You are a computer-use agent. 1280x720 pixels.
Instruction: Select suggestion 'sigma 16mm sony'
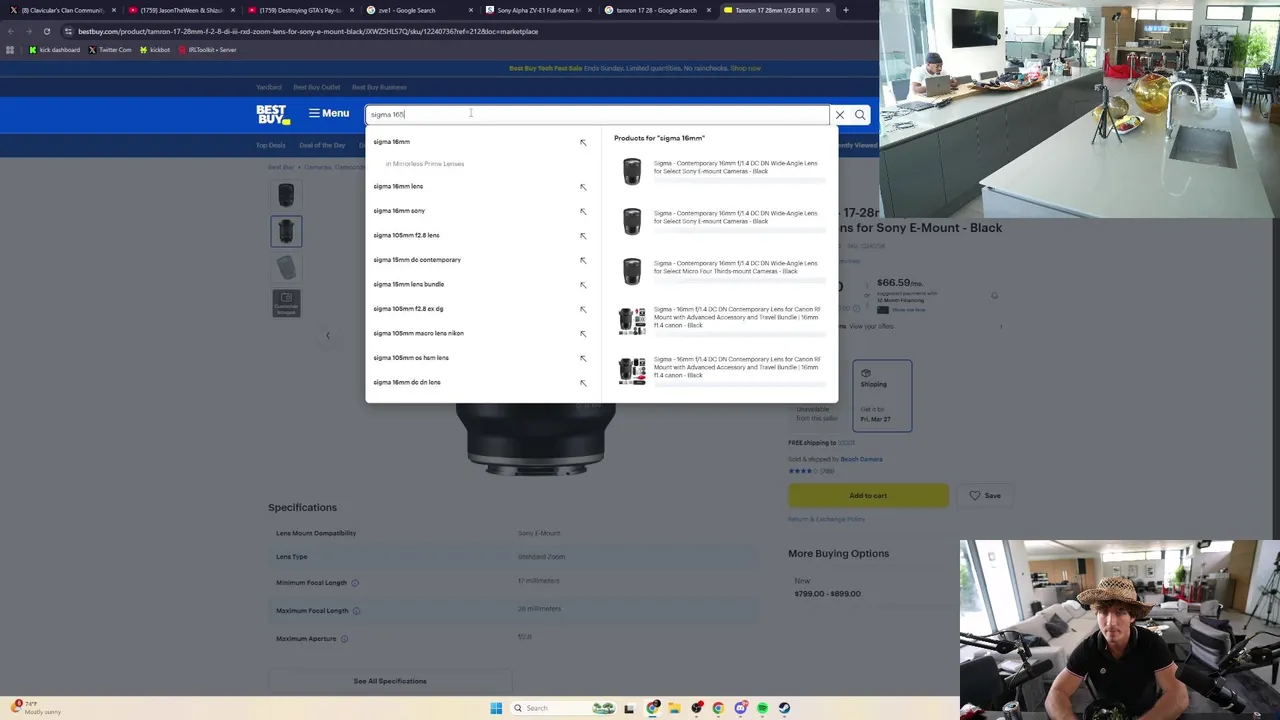(x=399, y=211)
